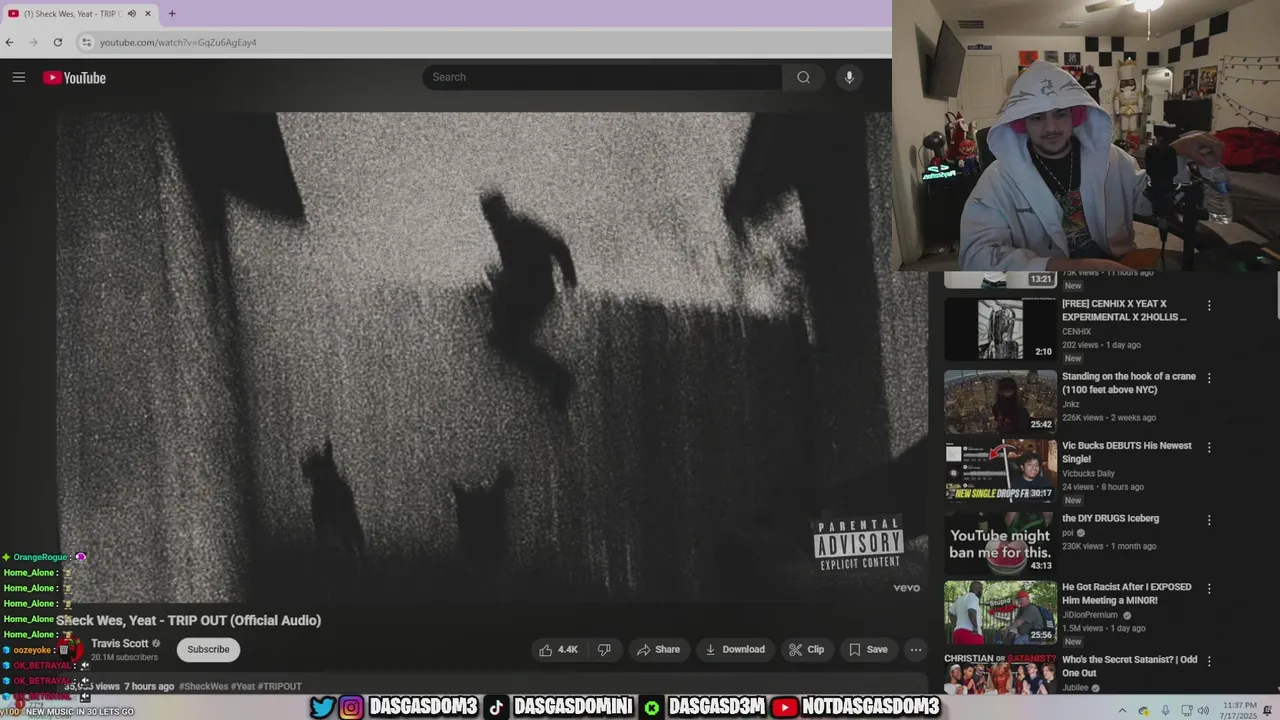Open network settings from taskbar icon
The height and width of the screenshot is (720, 1280).
1187,711
